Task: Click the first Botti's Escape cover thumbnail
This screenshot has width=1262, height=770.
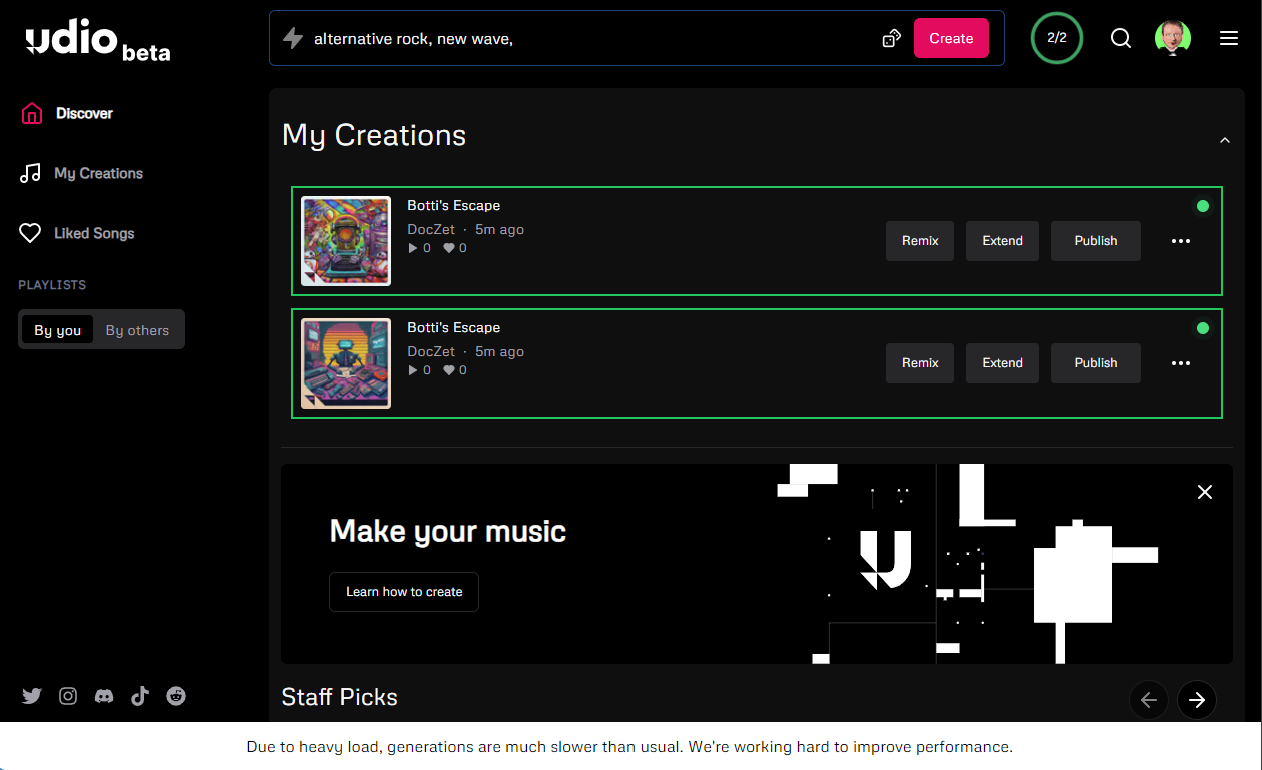Action: (x=346, y=241)
